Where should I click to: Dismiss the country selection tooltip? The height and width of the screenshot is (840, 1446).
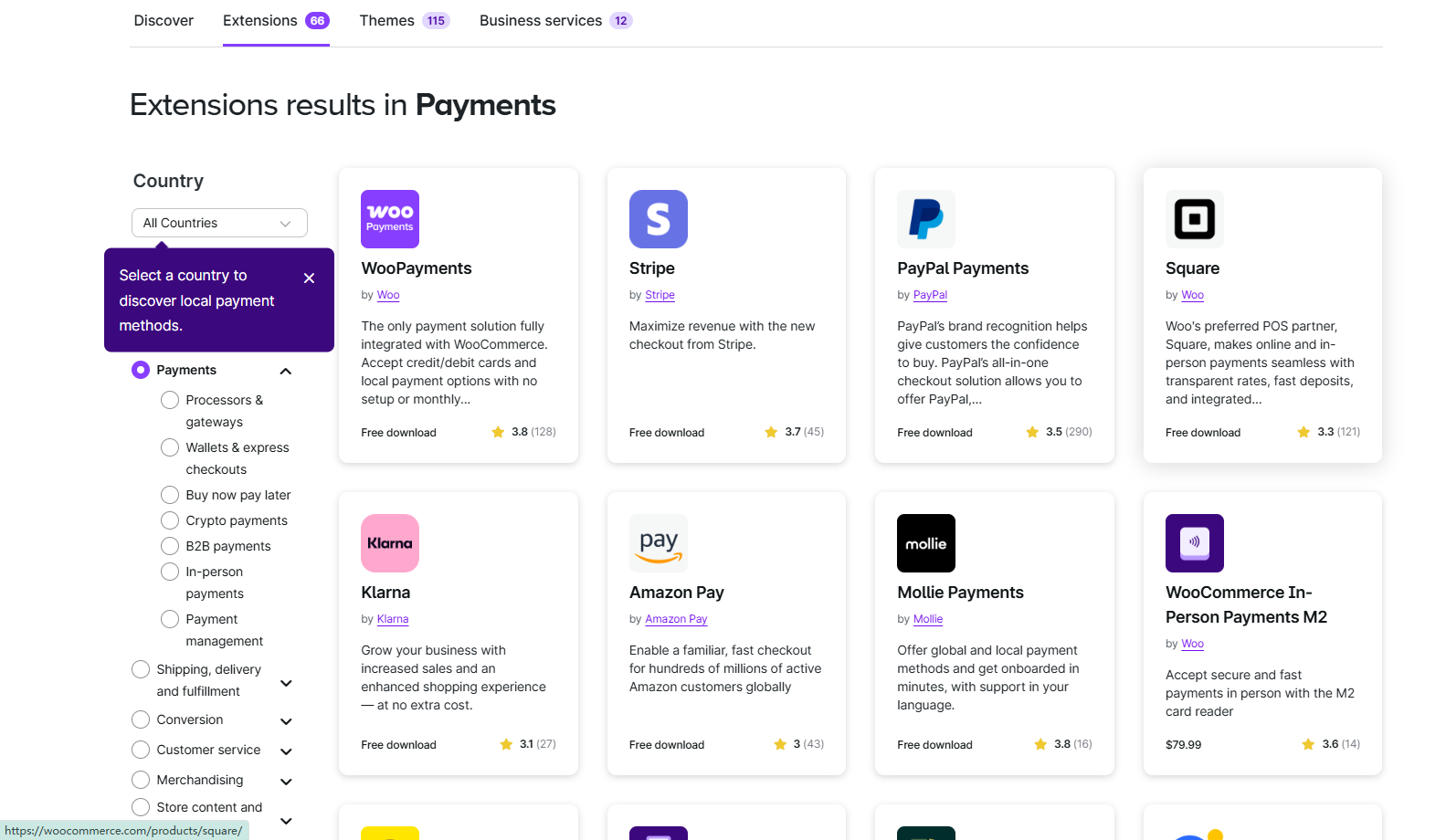309,278
